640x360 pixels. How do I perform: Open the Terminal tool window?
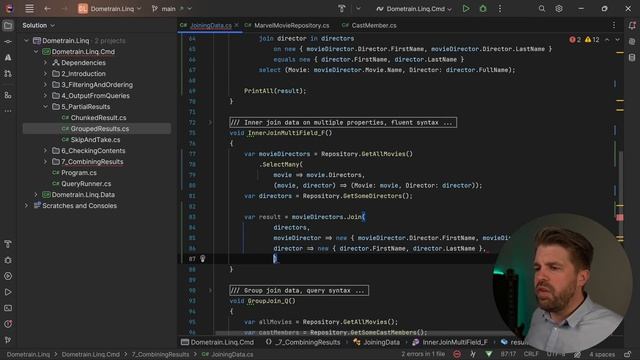8,308
